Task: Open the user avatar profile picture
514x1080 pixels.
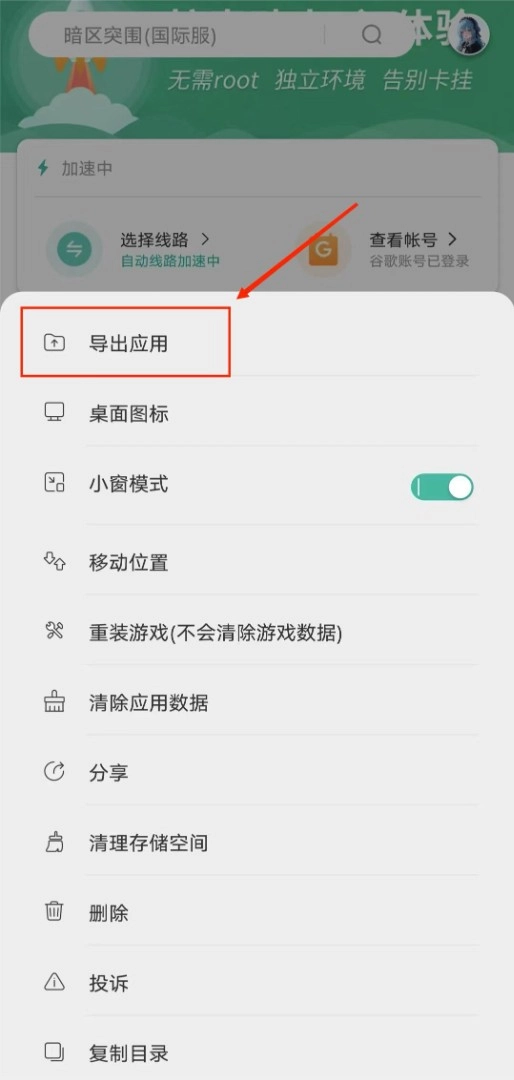Action: (469, 34)
